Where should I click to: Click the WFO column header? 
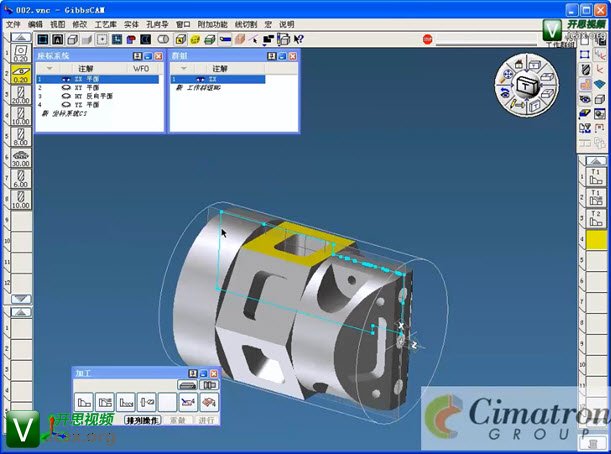141,69
